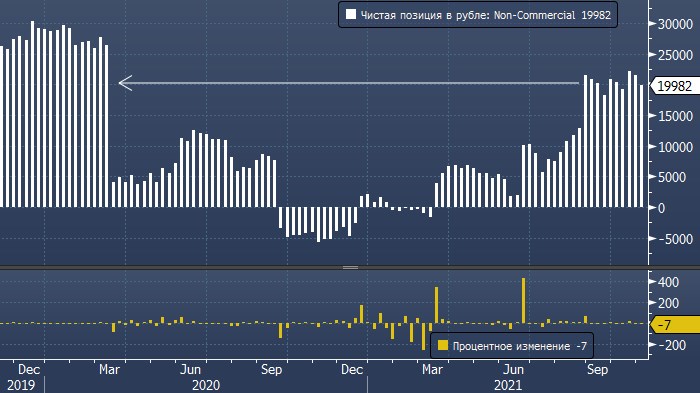700x393 pixels.
Task: Click the 5000 axis label
Action: (672, 177)
